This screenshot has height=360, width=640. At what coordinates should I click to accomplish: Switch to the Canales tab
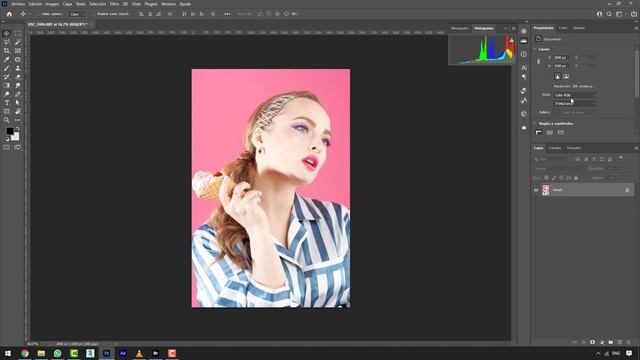point(555,148)
